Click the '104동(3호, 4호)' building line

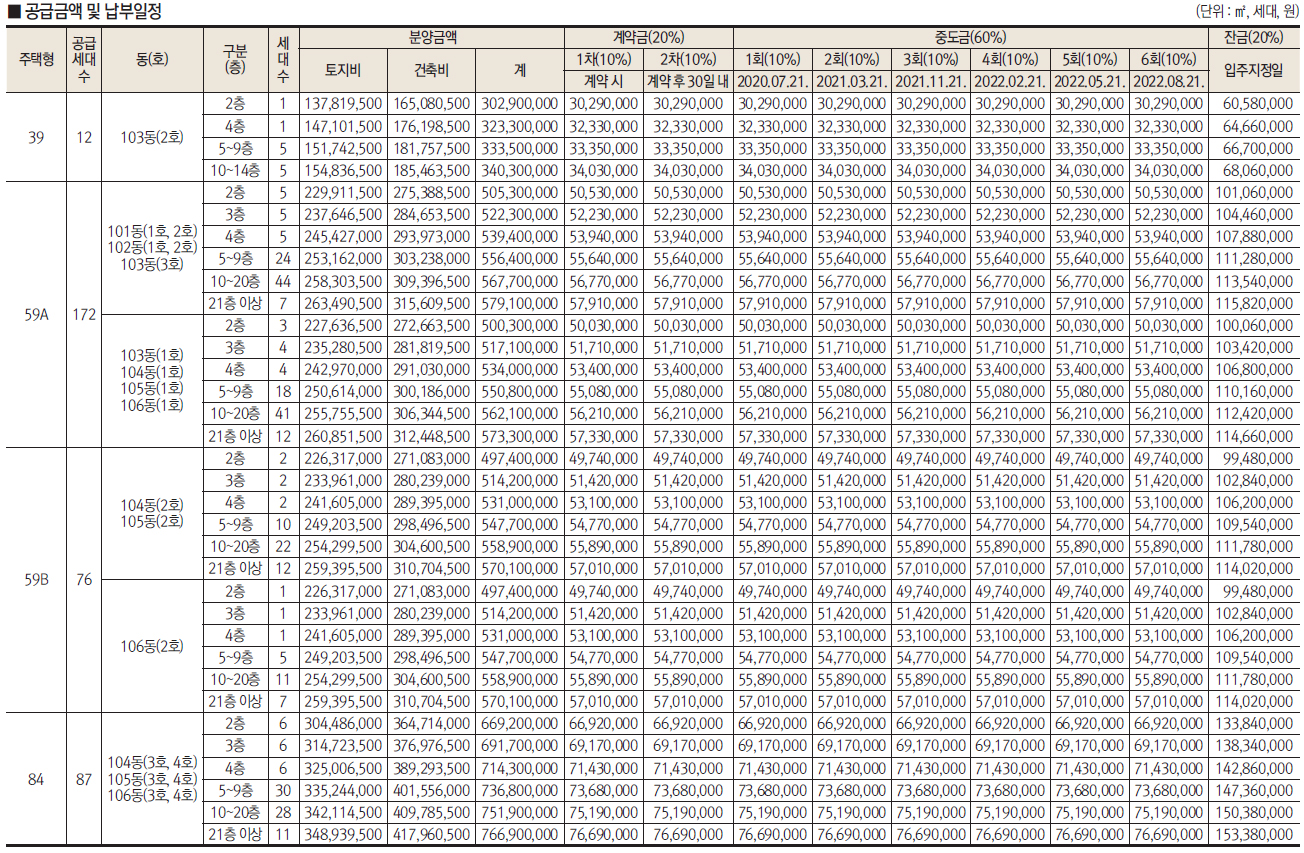click(152, 763)
